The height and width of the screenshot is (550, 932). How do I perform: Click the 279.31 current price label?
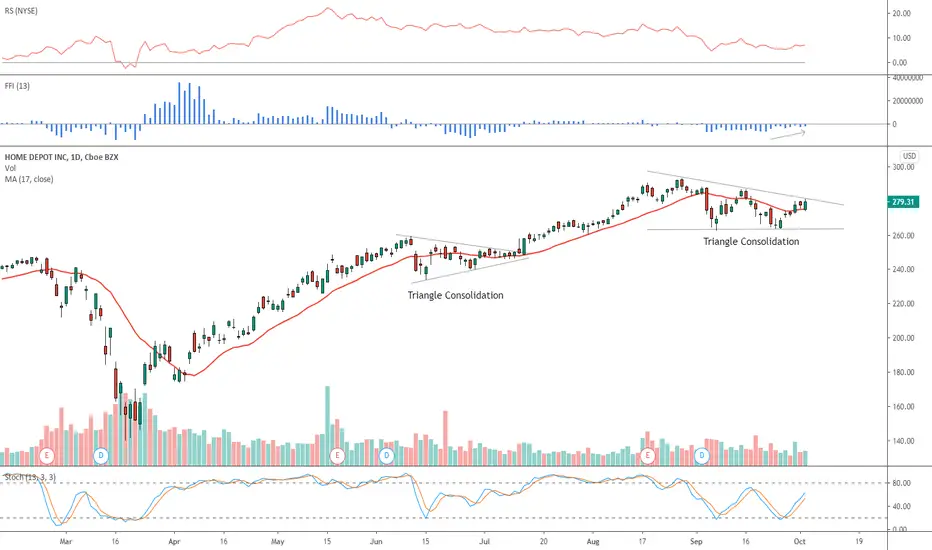903,202
